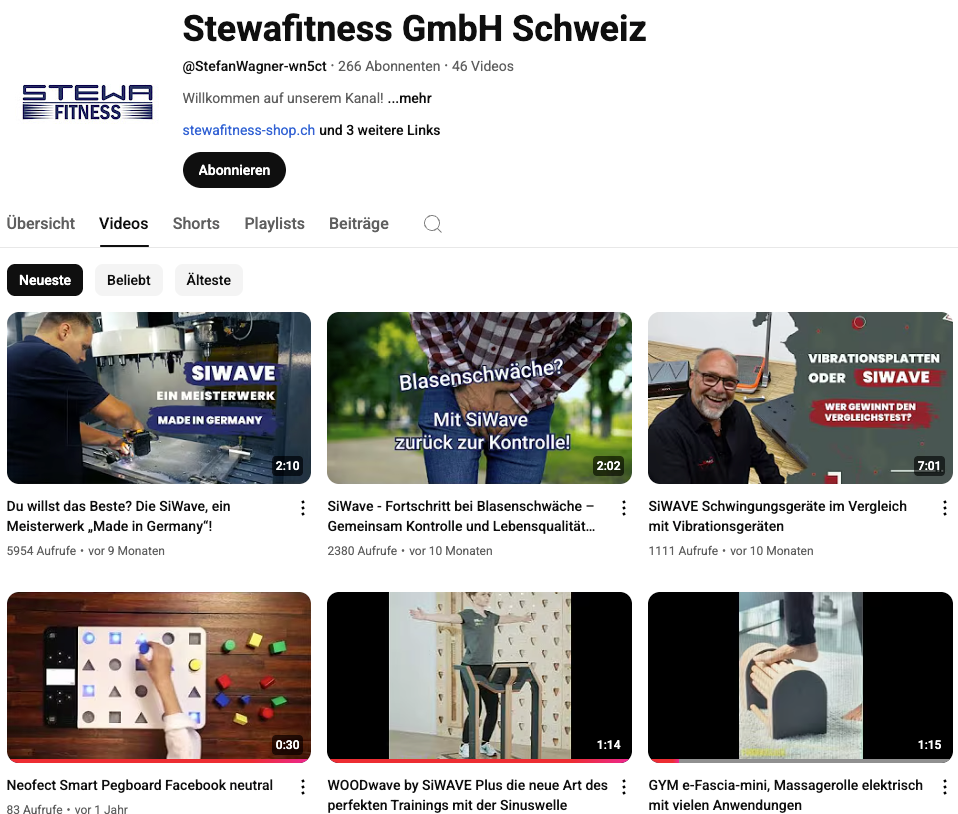Click the GYM e-Fascia-mini watch progress bar
This screenshot has height=814, width=958.
[x=800, y=761]
